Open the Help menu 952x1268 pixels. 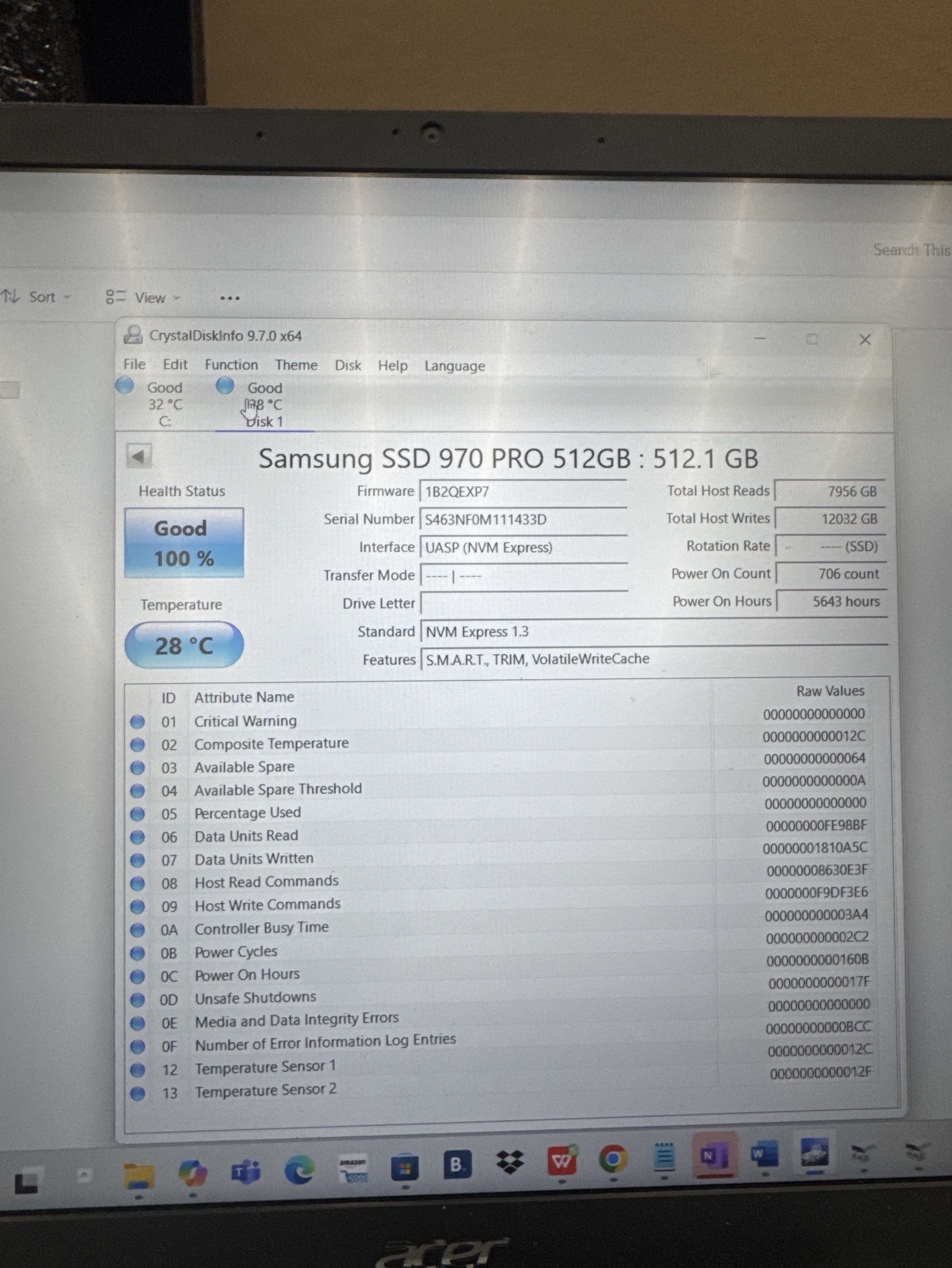pyautogui.click(x=393, y=366)
